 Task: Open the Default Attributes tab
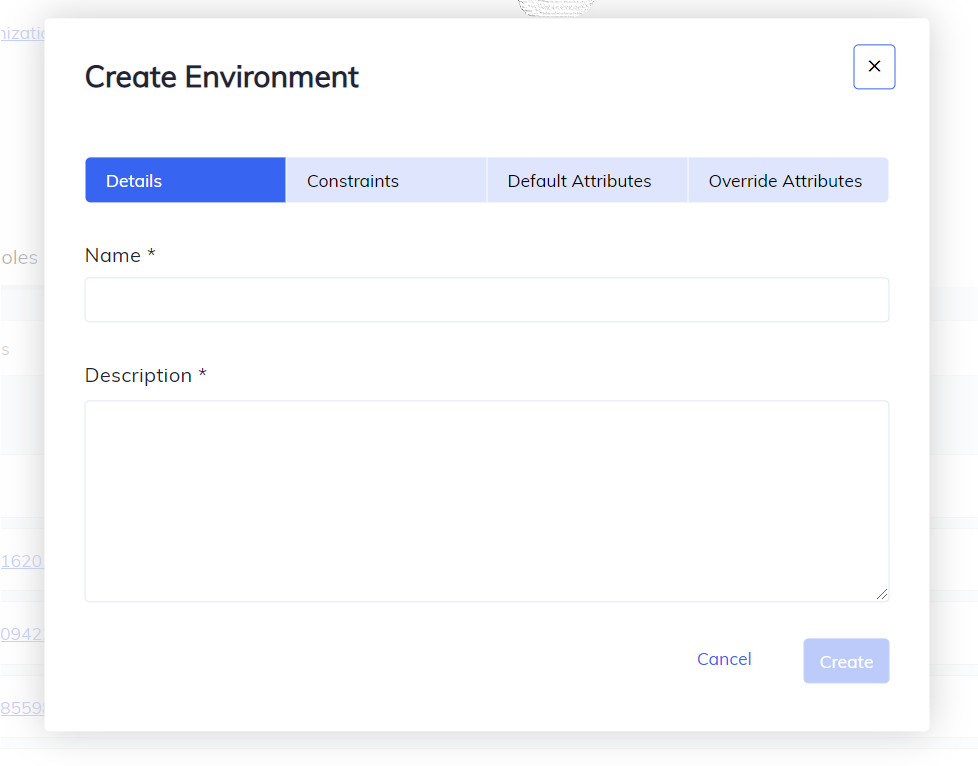click(x=579, y=181)
